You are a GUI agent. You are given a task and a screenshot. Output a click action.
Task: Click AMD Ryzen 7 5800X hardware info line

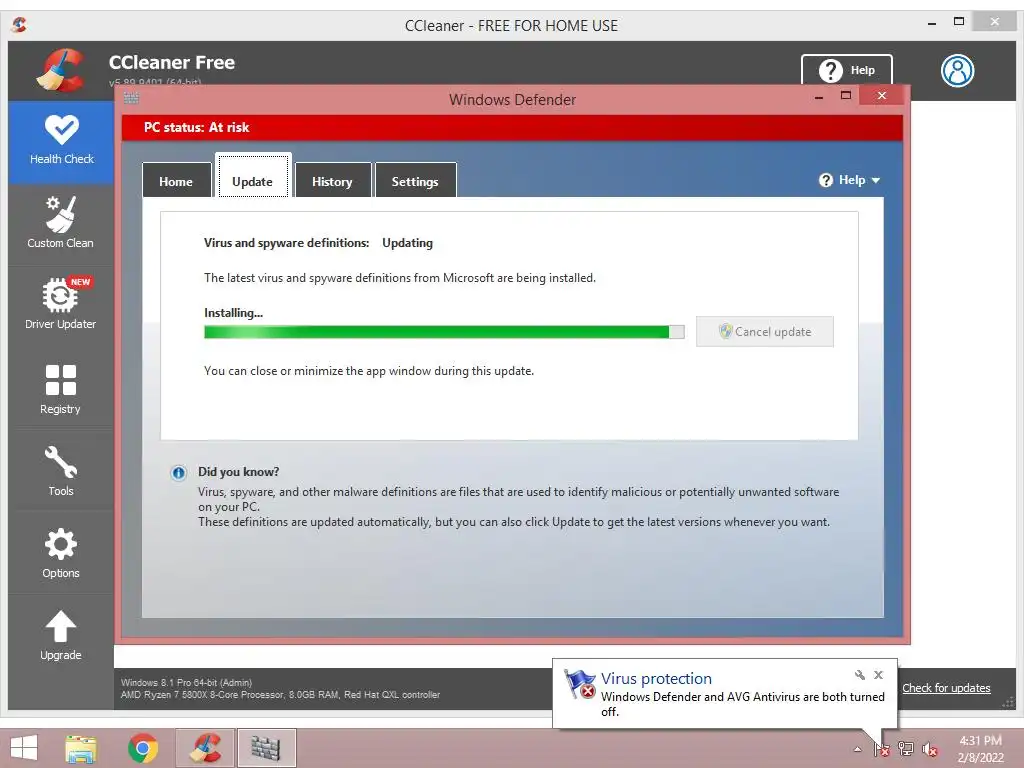(x=280, y=695)
